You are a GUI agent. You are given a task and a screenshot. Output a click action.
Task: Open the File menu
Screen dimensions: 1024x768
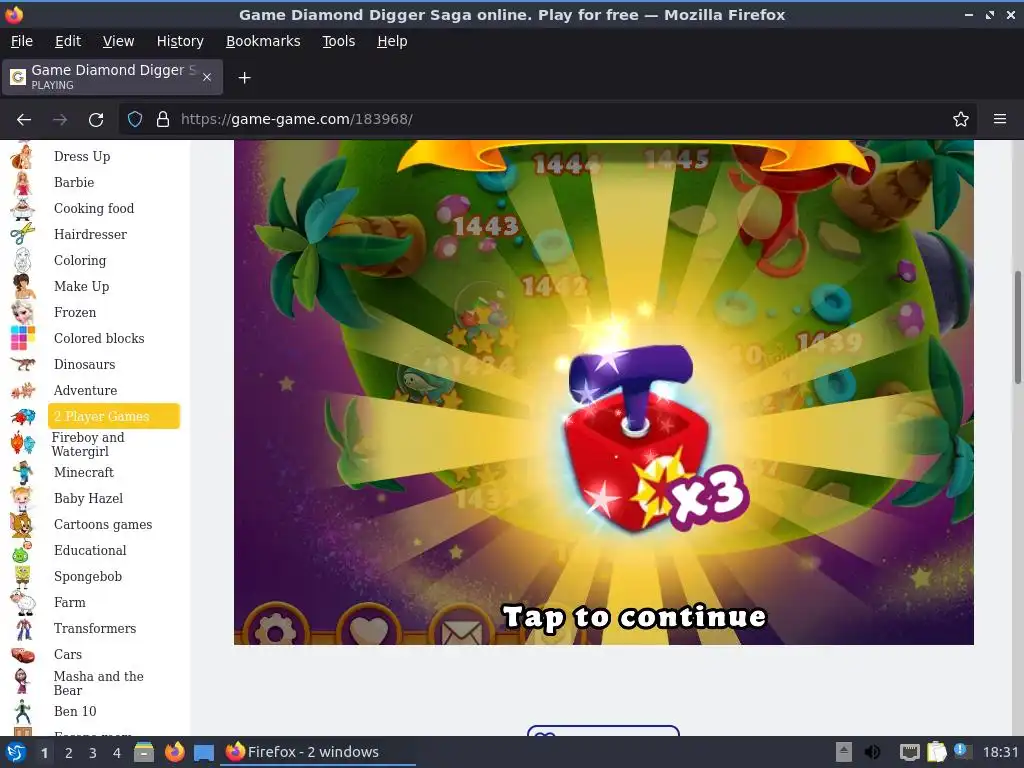coord(22,41)
